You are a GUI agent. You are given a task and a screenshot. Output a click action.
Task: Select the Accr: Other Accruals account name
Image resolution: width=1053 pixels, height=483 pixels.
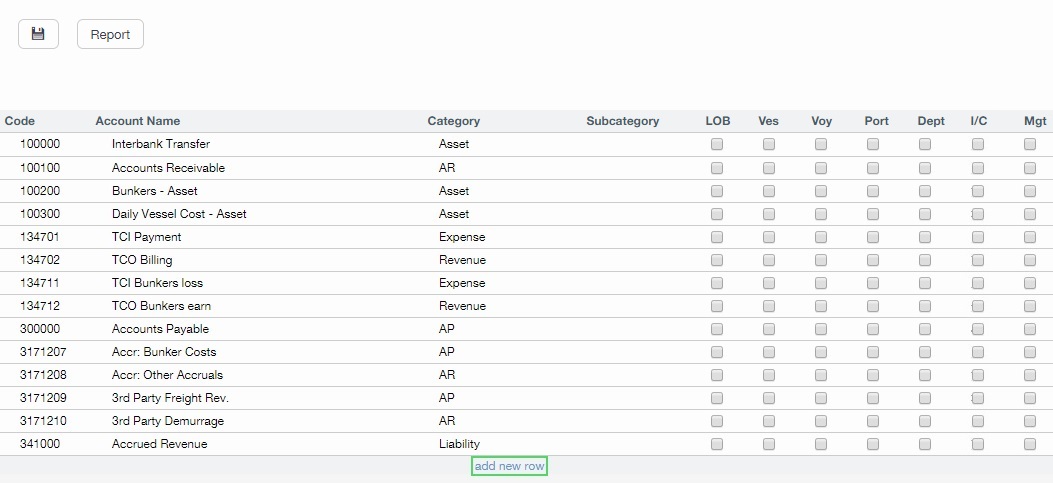(x=167, y=375)
